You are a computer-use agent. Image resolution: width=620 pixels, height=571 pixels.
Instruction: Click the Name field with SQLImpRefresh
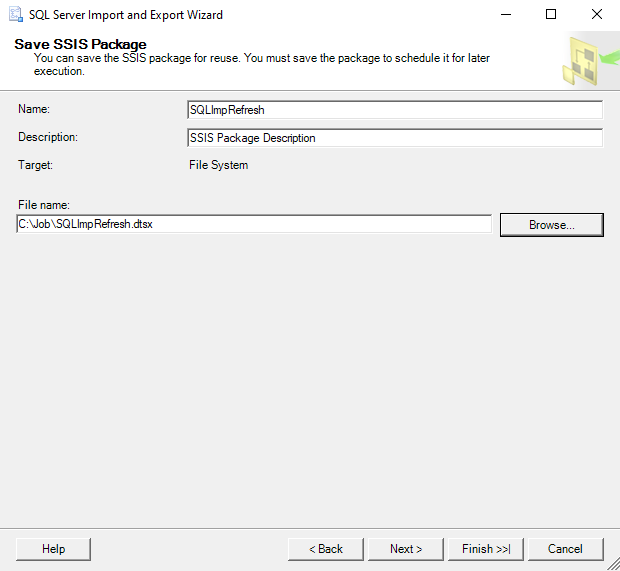tap(395, 110)
